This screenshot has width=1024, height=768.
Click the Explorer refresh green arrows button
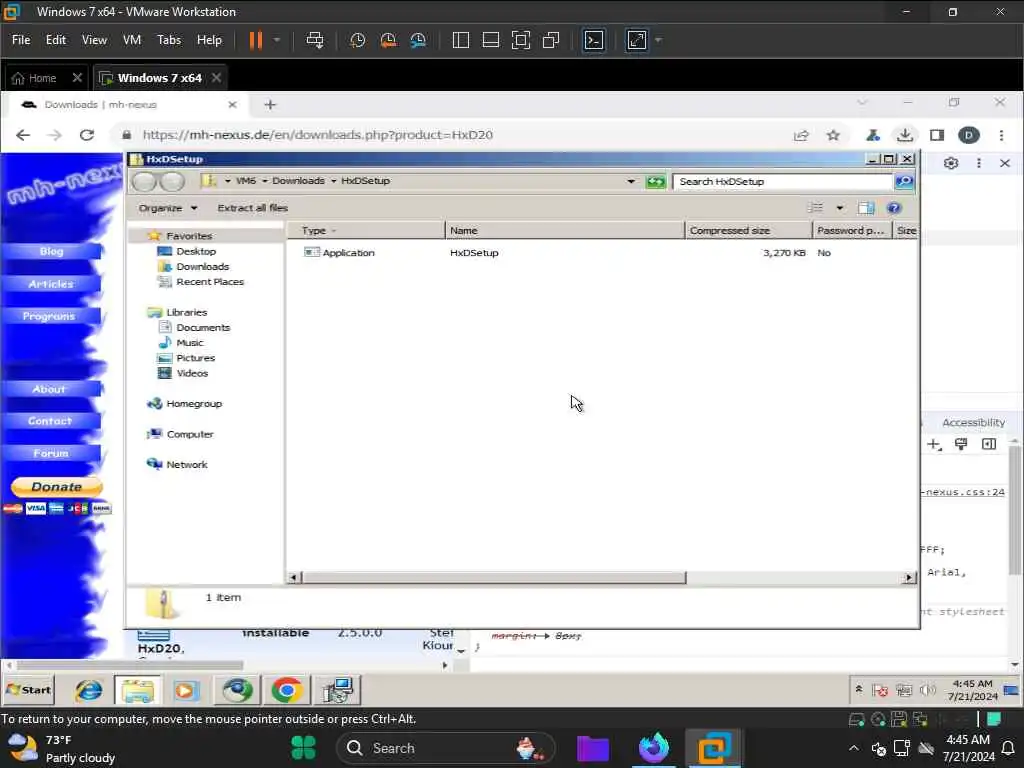pos(655,182)
